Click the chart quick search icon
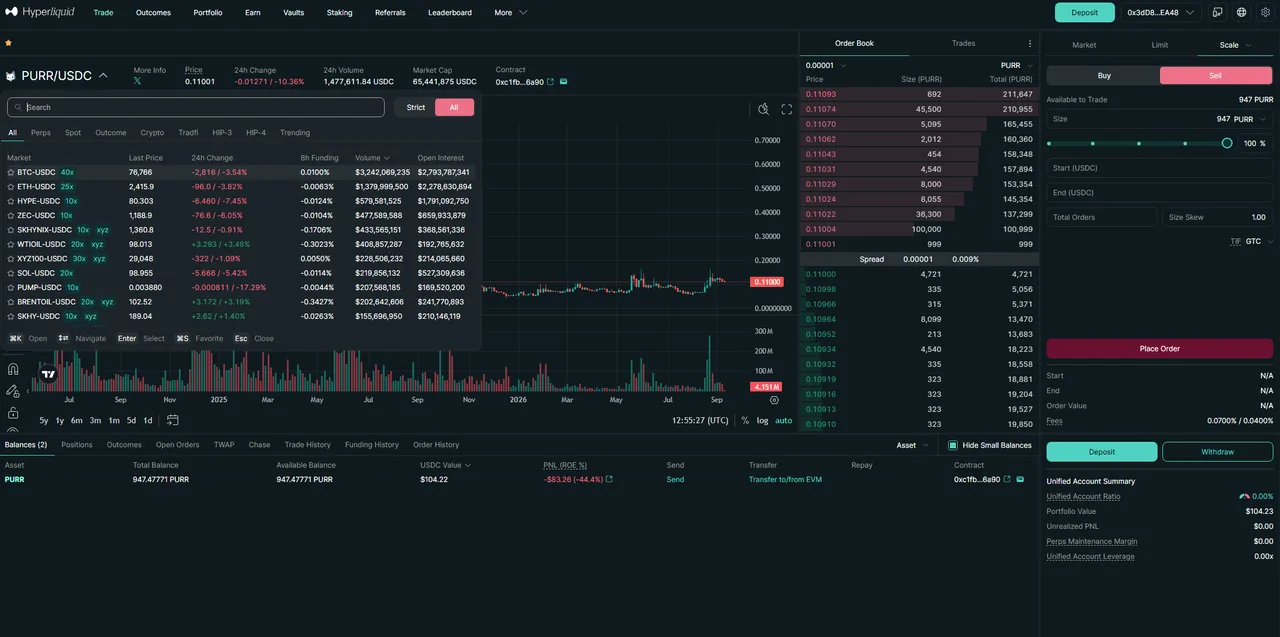 tap(763, 109)
